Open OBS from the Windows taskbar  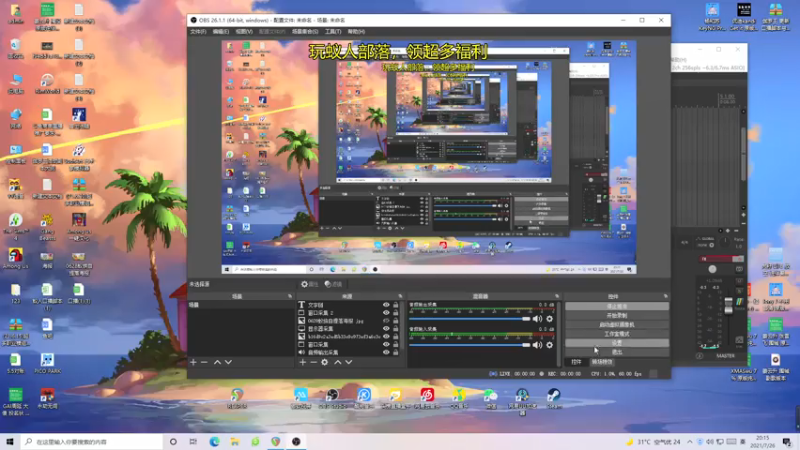[x=296, y=442]
